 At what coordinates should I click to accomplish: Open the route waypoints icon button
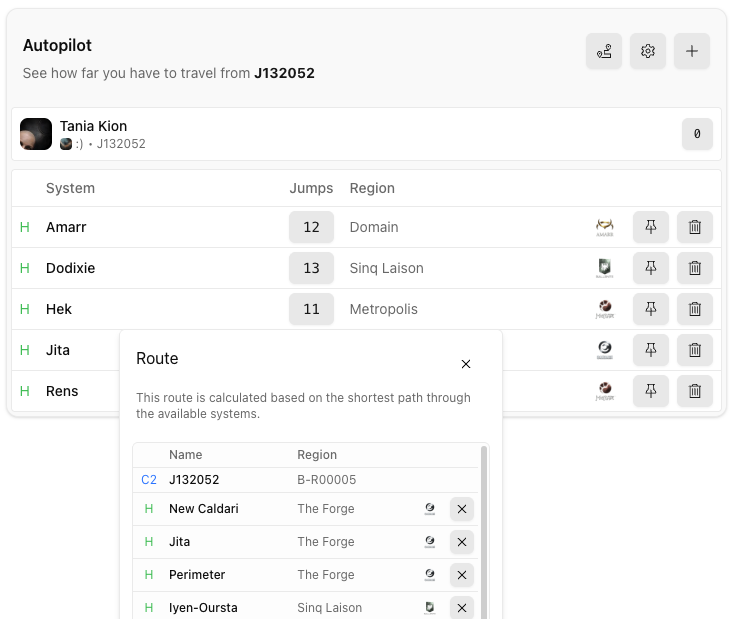(x=604, y=51)
